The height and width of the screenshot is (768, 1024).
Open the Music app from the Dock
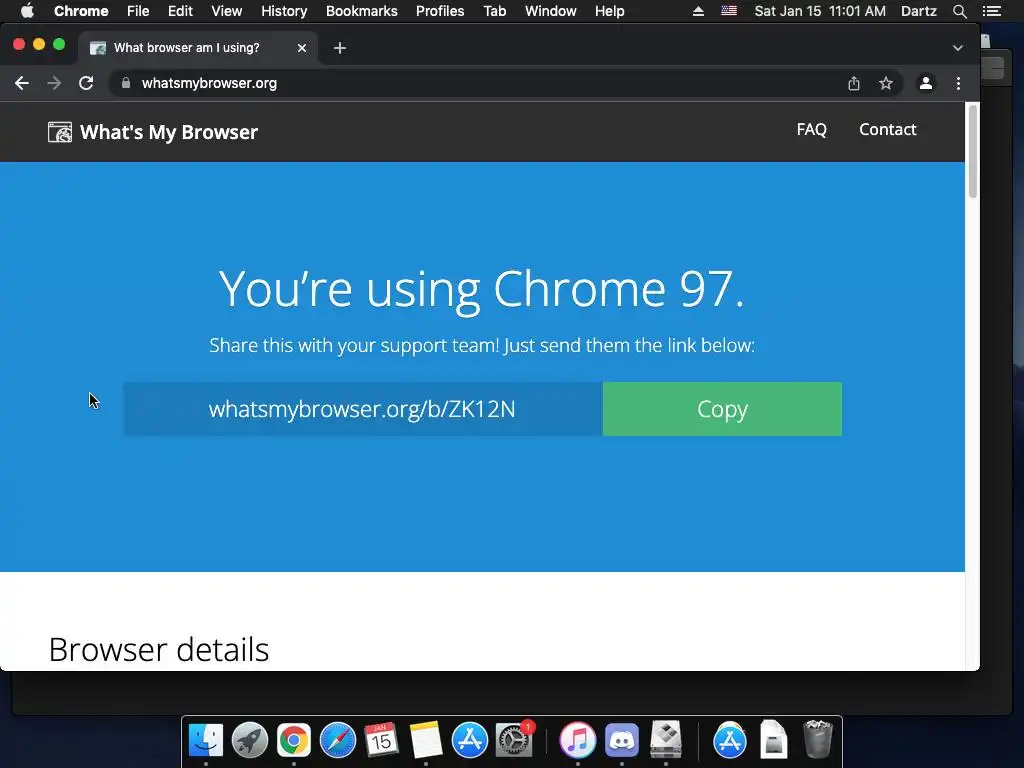(577, 740)
